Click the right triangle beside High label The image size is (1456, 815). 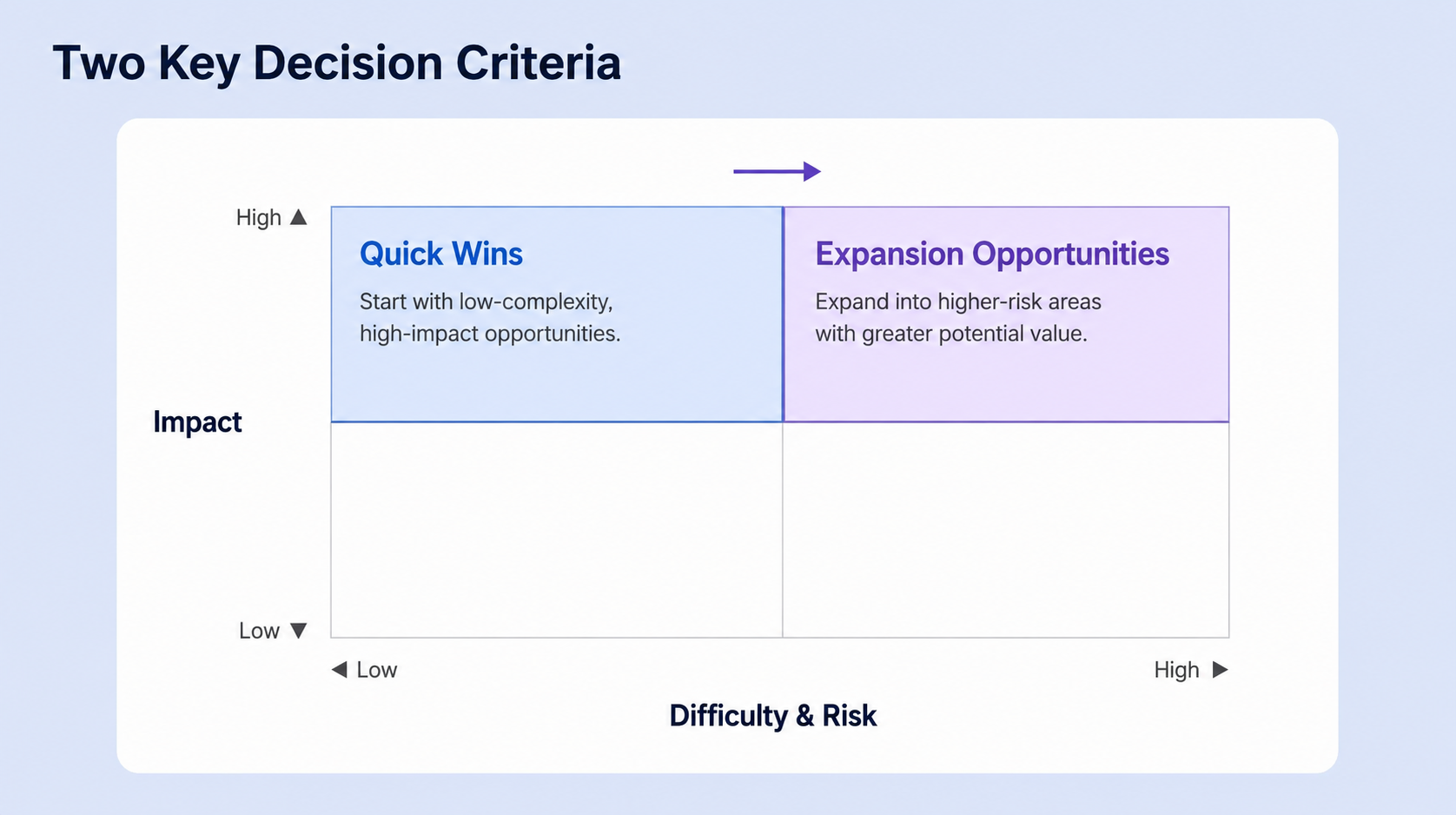(x=1220, y=669)
